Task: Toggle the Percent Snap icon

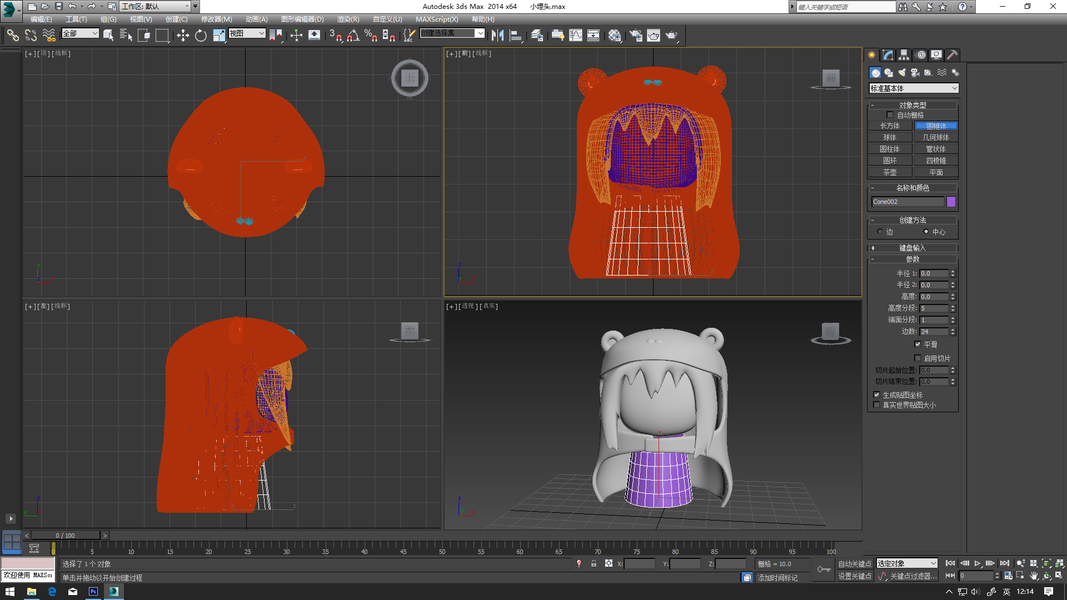Action: pos(371,35)
